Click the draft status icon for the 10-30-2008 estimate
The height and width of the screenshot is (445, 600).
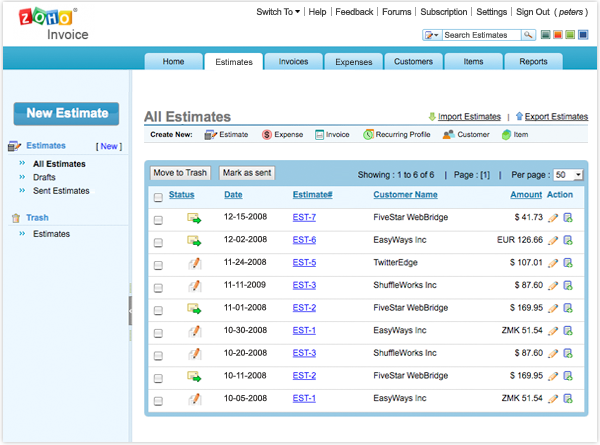pyautogui.click(x=195, y=331)
